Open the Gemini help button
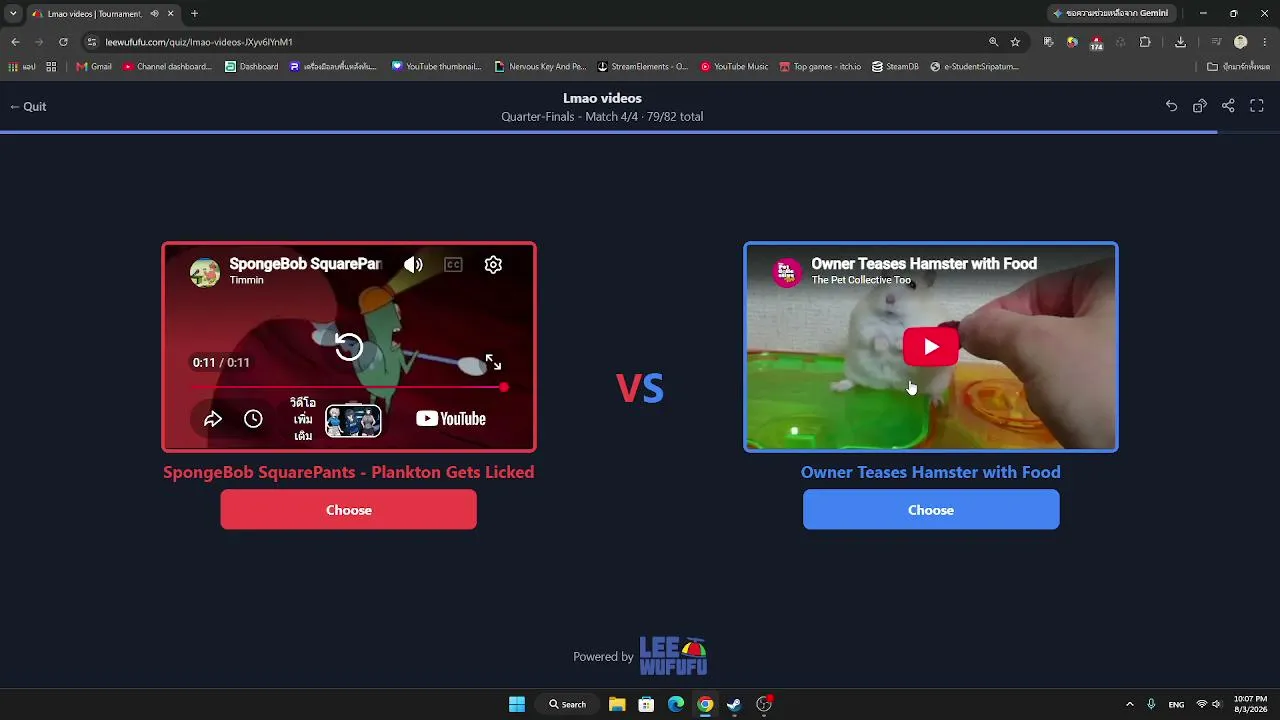This screenshot has width=1280, height=720. 1110,14
